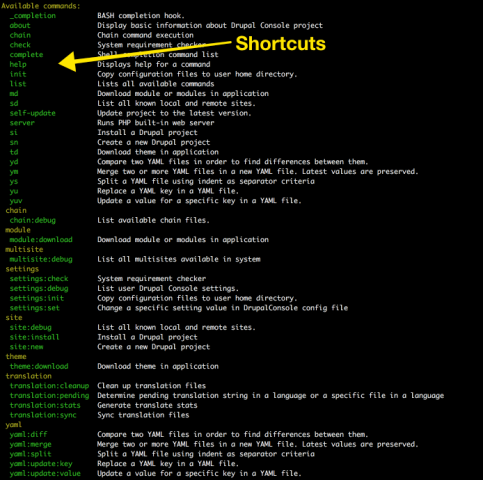Click the 'Available commands:' heading
Image resolution: width=483 pixels, height=480 pixels.
tap(41, 6)
